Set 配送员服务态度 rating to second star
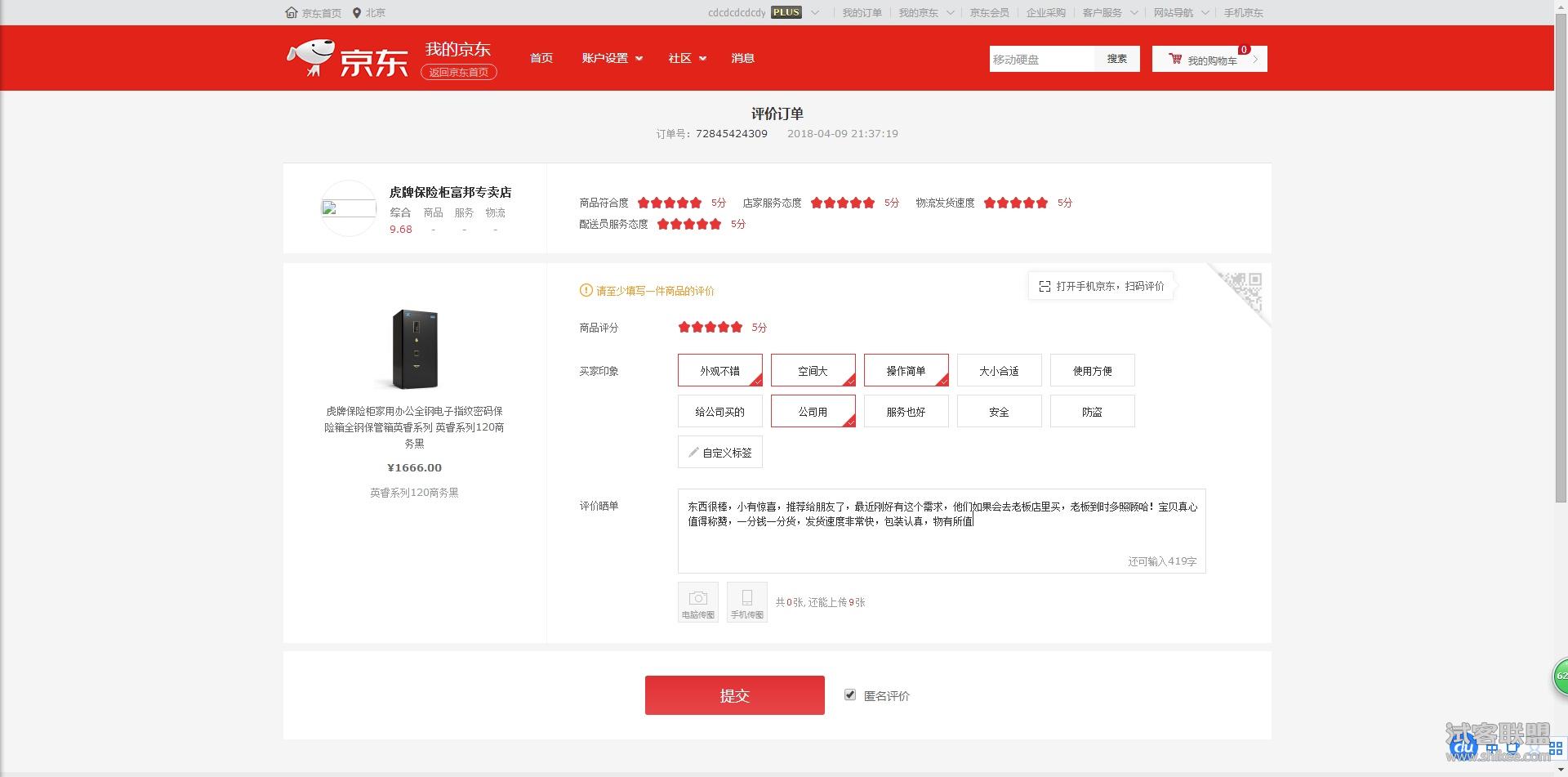 point(677,224)
